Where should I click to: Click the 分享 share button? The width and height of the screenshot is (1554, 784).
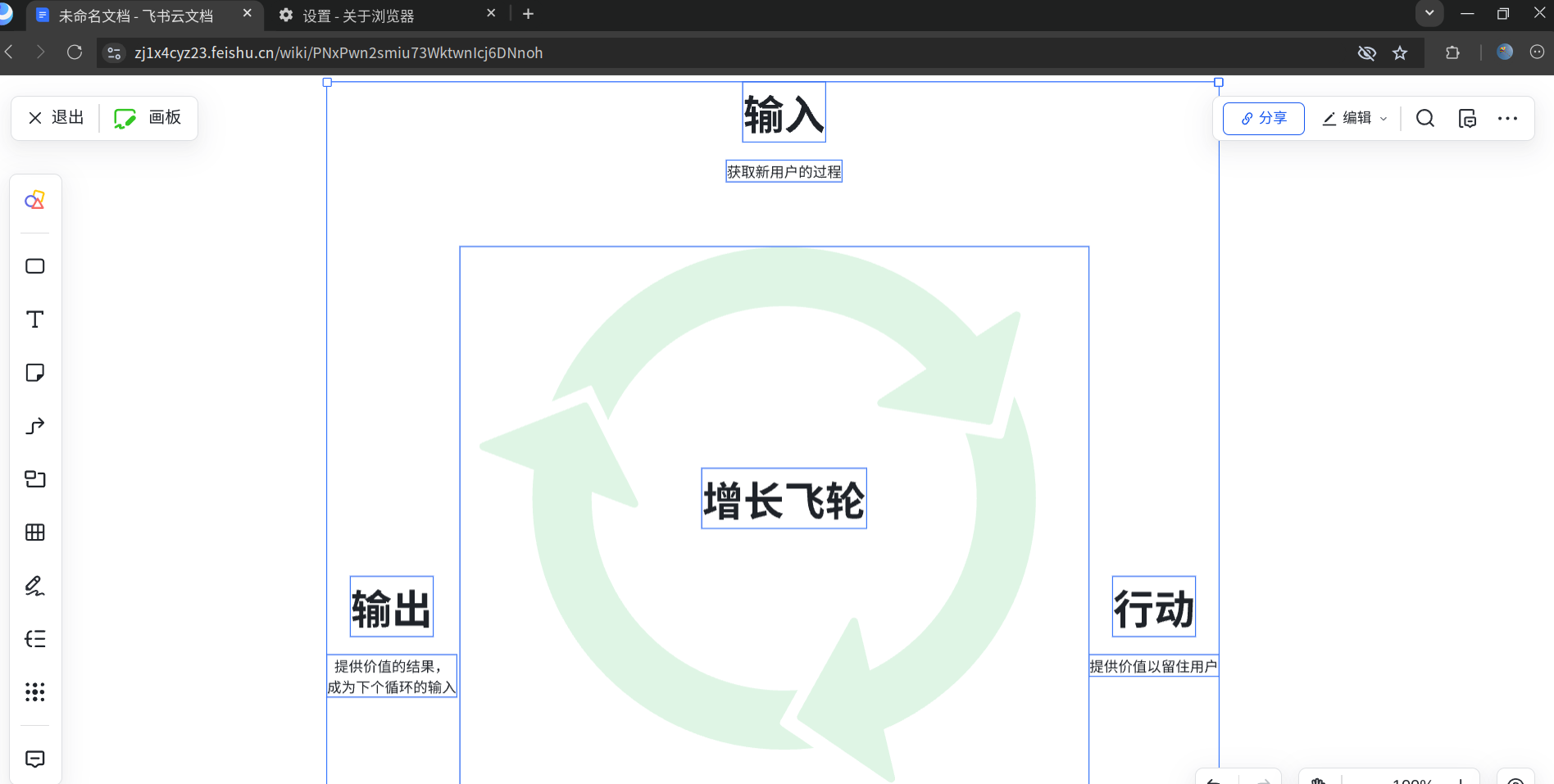pyautogui.click(x=1263, y=119)
